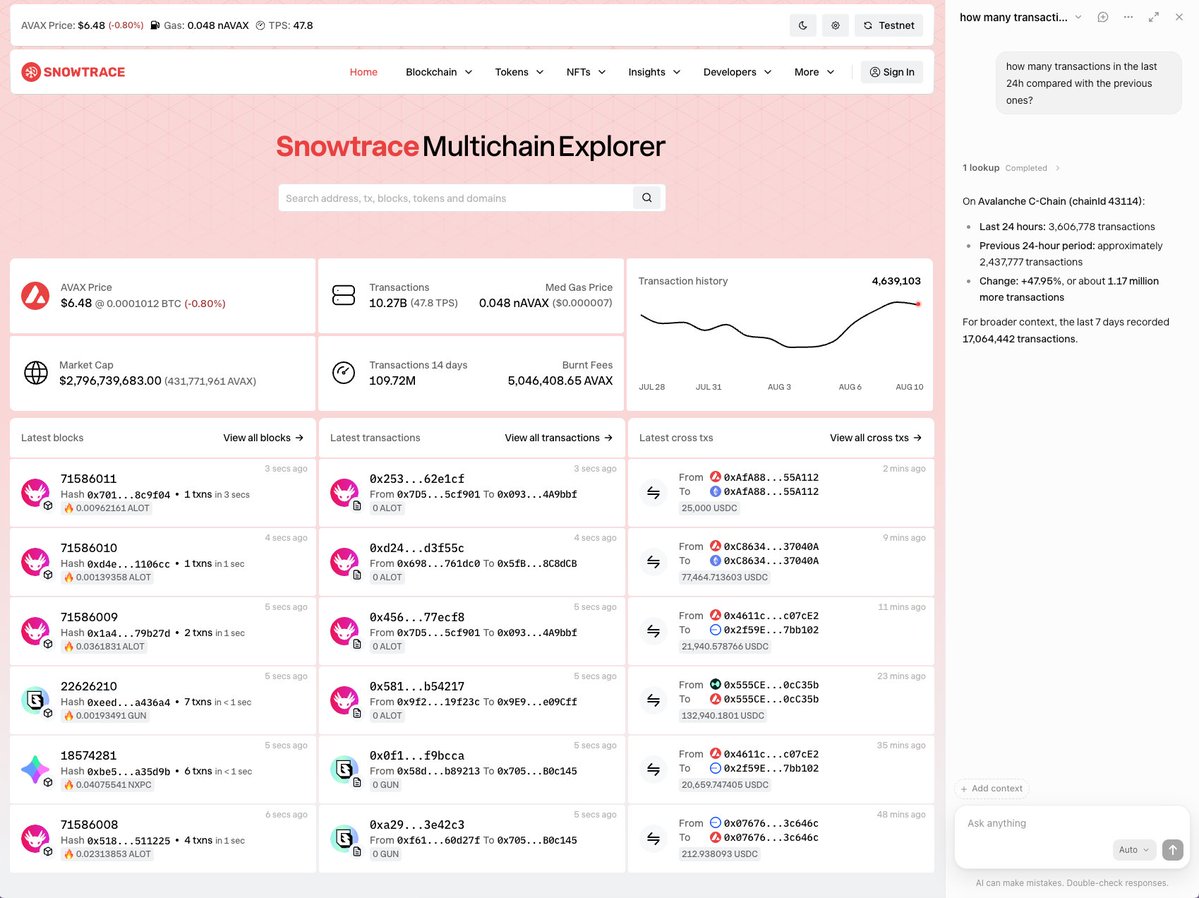Click the Market Cap globe icon
1199x898 pixels.
(35, 373)
